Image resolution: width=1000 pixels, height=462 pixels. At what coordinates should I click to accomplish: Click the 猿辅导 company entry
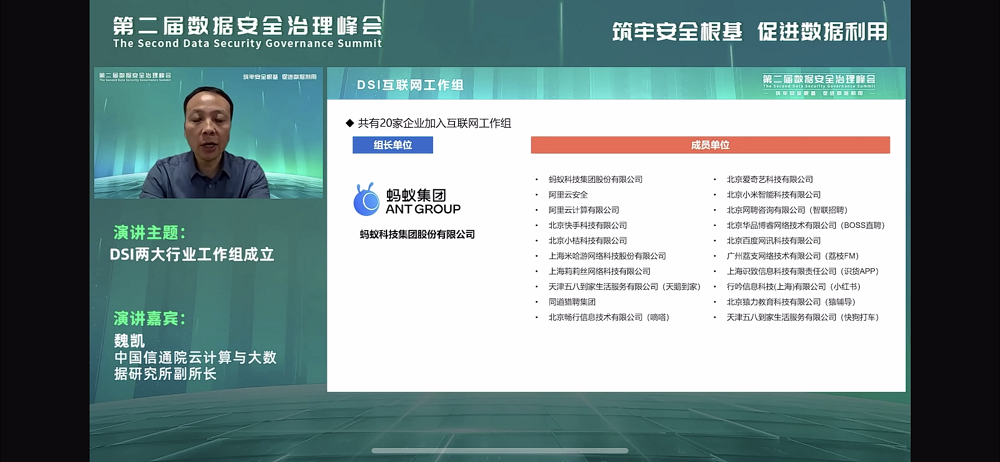[x=791, y=302]
